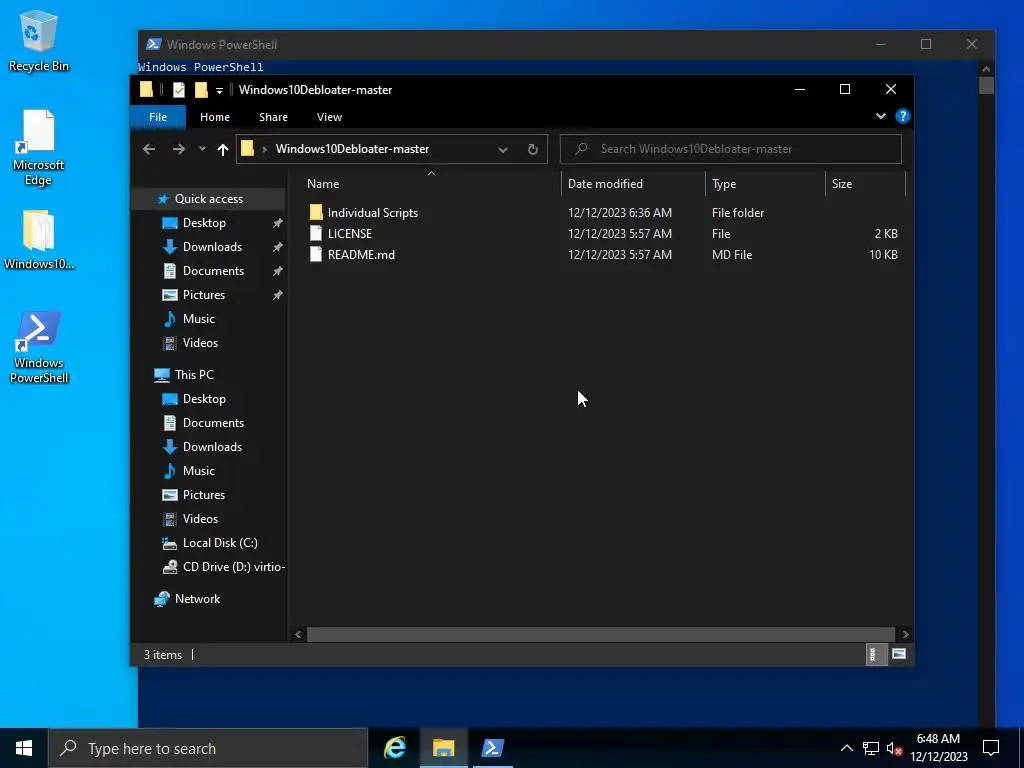This screenshot has height=768, width=1024.
Task: Click Windows10Debloater-master breadcrumb in address bar
Action: [x=352, y=149]
